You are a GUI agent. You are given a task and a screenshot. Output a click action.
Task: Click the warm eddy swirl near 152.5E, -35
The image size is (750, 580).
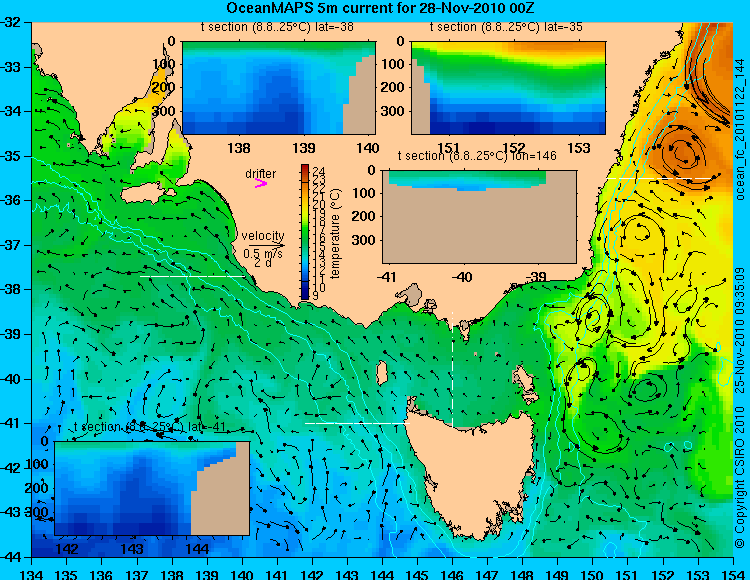click(x=683, y=152)
